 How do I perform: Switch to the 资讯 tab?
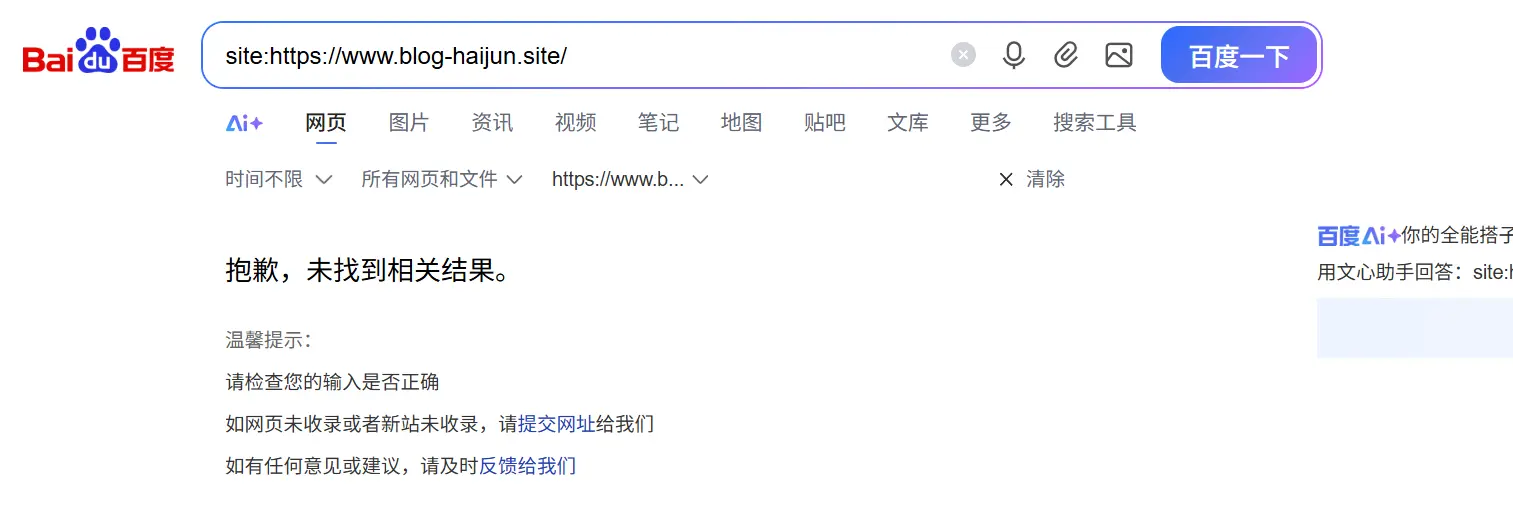492,123
